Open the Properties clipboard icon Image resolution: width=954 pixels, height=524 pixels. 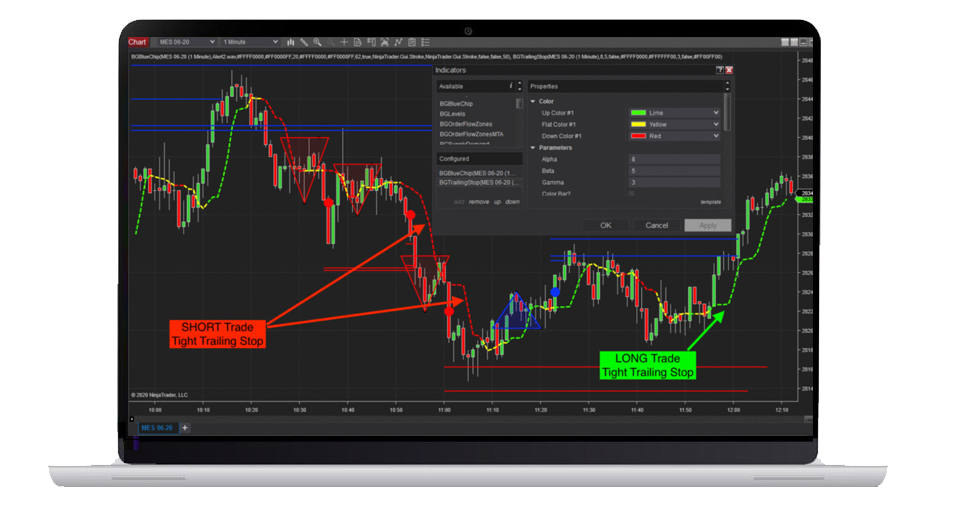click(x=412, y=42)
